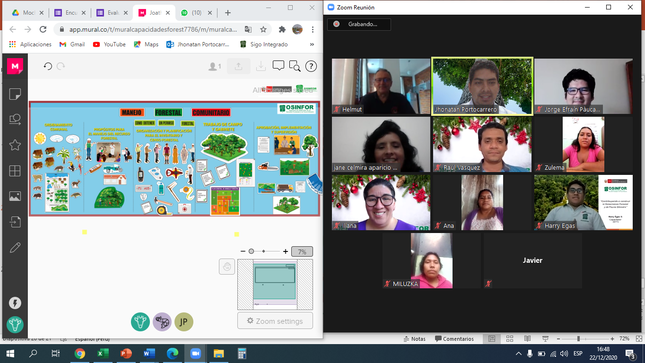This screenshot has width=645, height=363.
Task: Click the Grabando recording indicator in Zoom
Action: coord(359,24)
